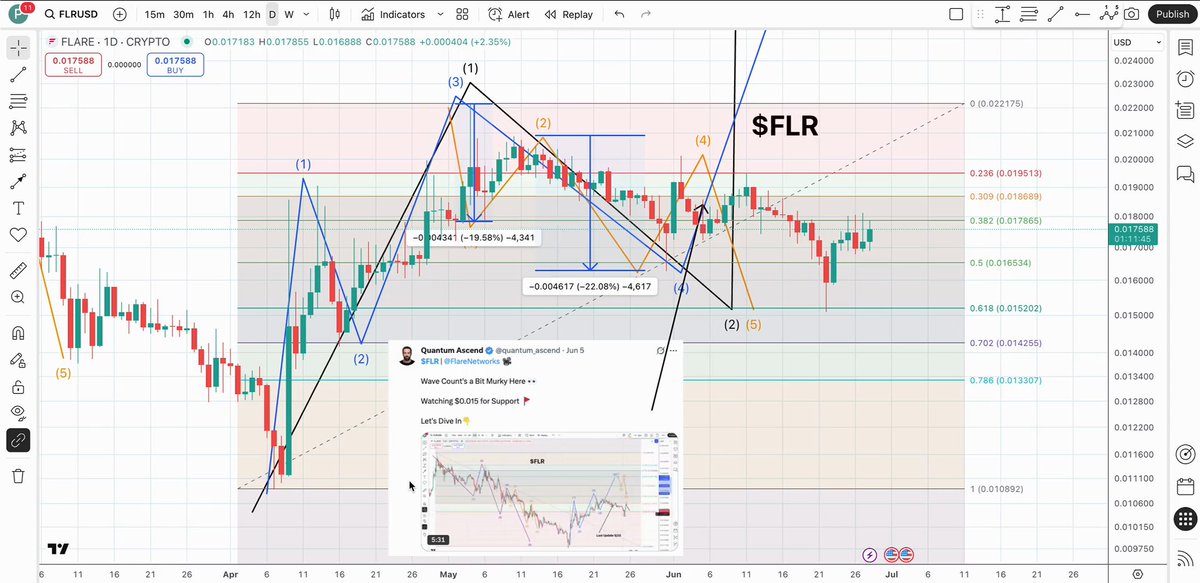Click the BUY 0.017588 button
The width and height of the screenshot is (1200, 583).
pos(173,66)
